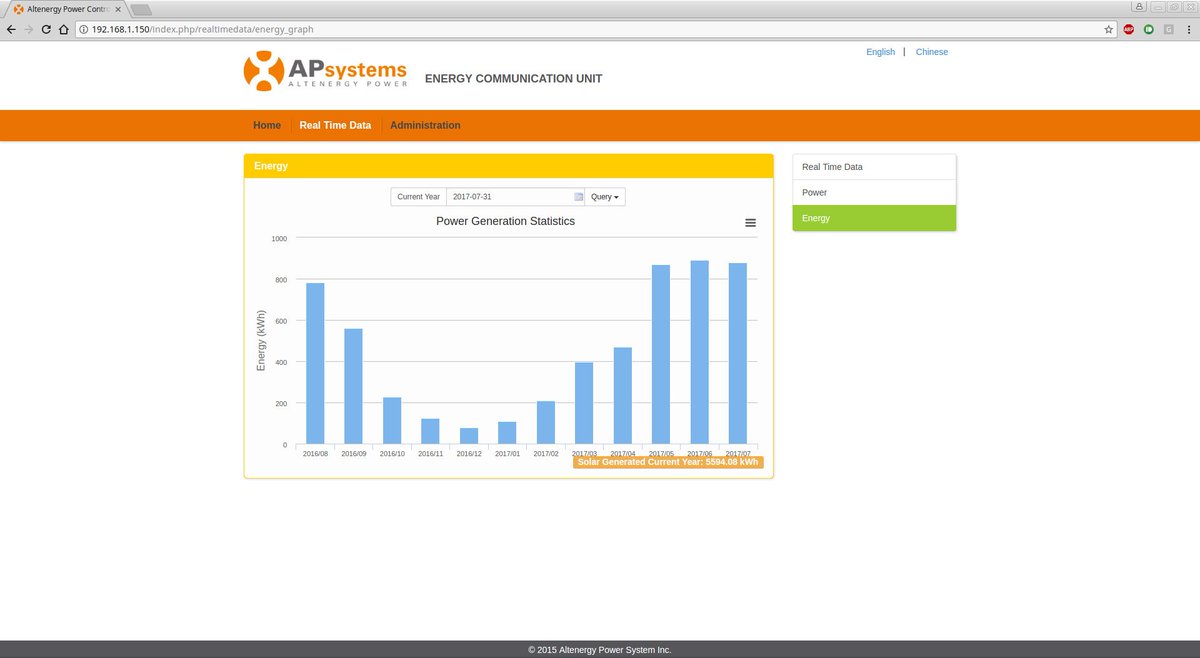This screenshot has width=1200, height=658.
Task: Click the 2017/02 energy bar
Action: 546,422
